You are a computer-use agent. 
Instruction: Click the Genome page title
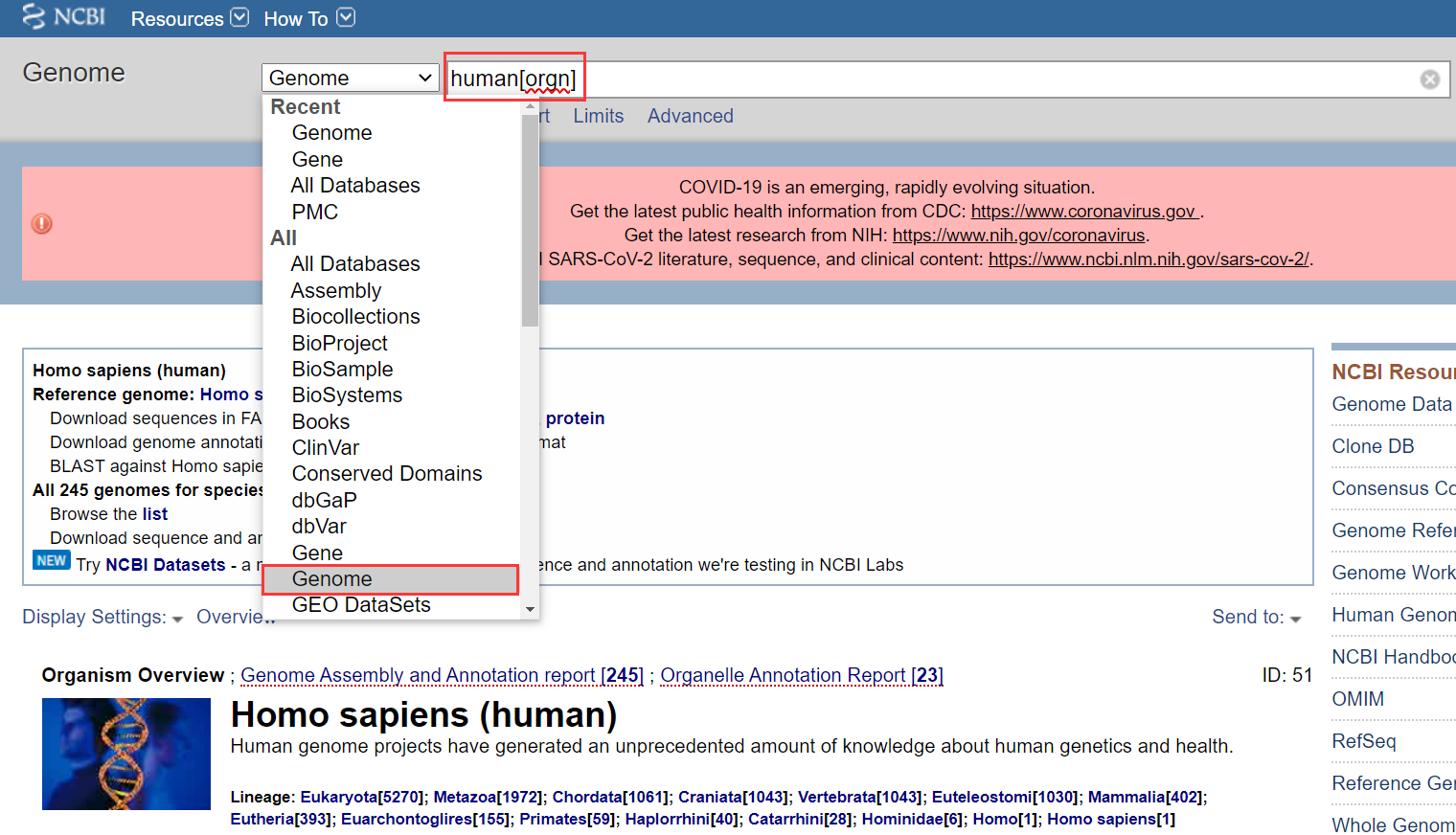click(74, 73)
